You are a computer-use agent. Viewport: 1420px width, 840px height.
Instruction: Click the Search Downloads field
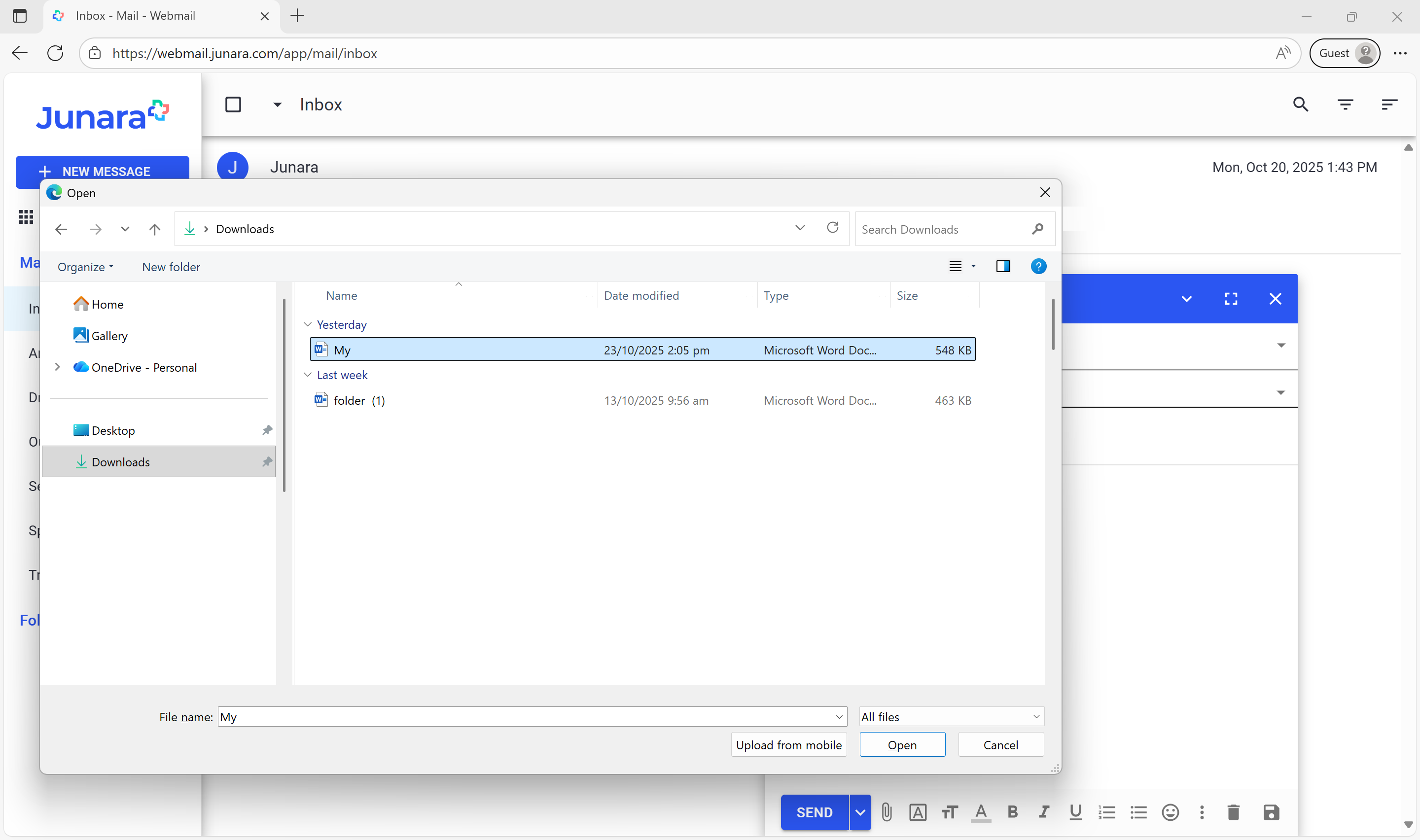tap(955, 229)
